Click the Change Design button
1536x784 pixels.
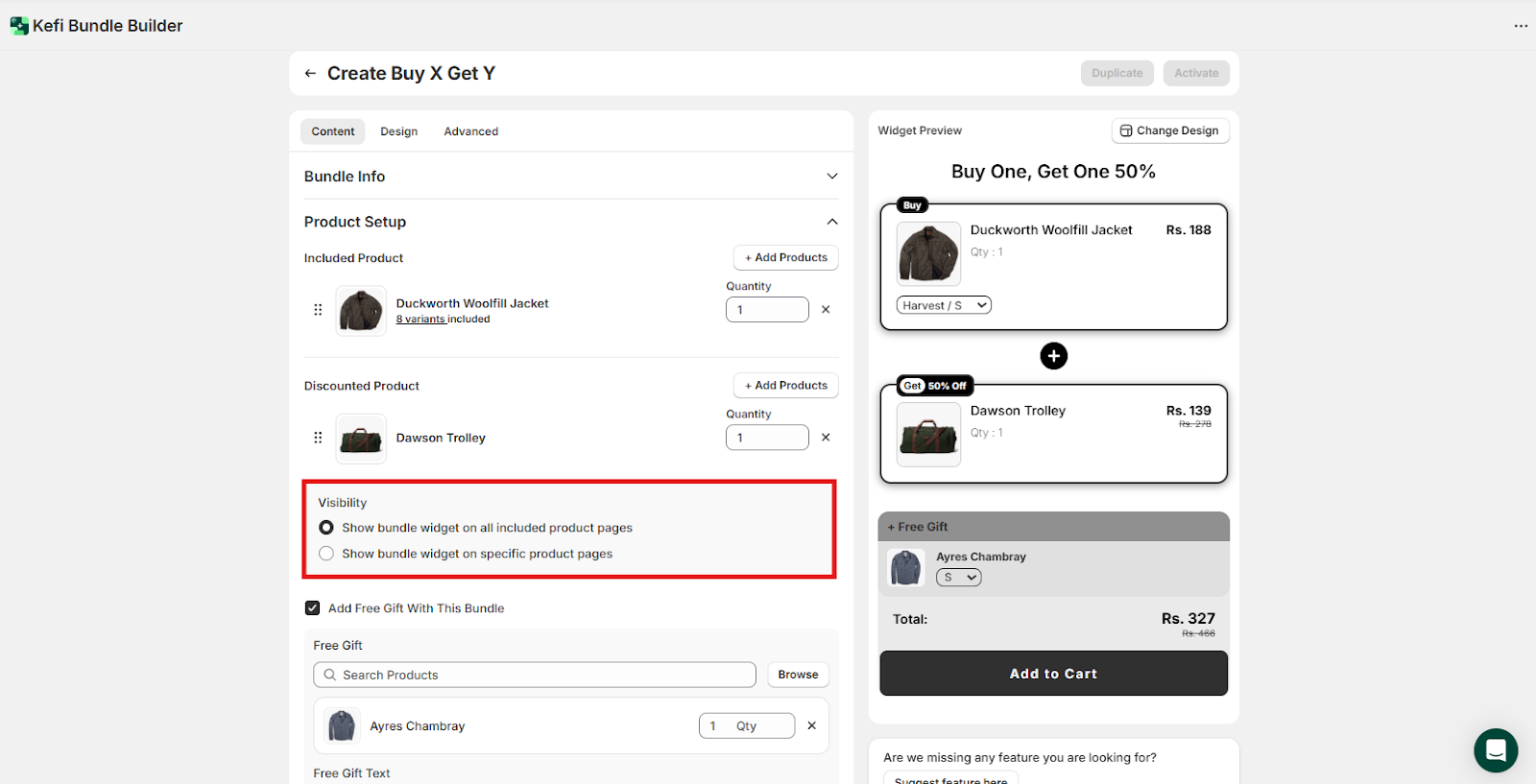1169,131
